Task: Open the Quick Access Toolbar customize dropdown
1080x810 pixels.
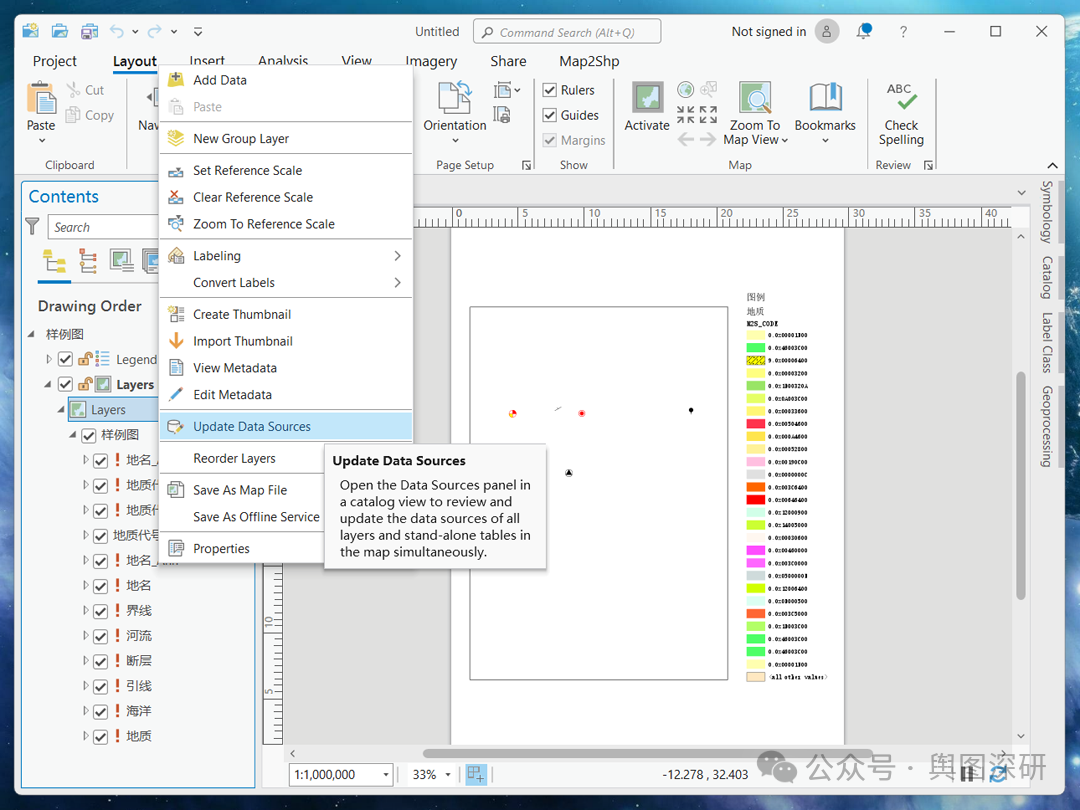Action: pos(198,32)
